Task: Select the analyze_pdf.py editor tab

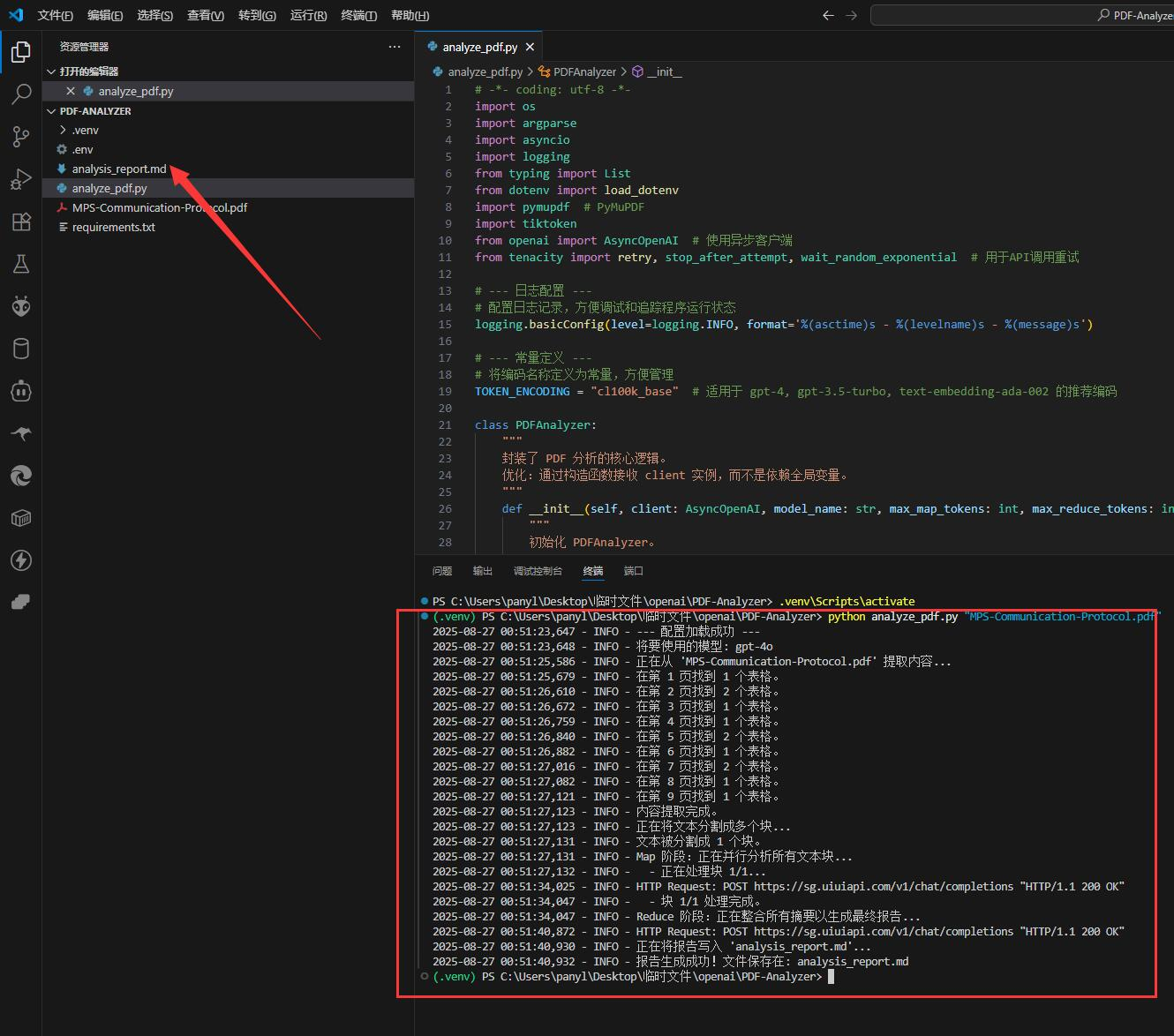Action: (x=479, y=47)
